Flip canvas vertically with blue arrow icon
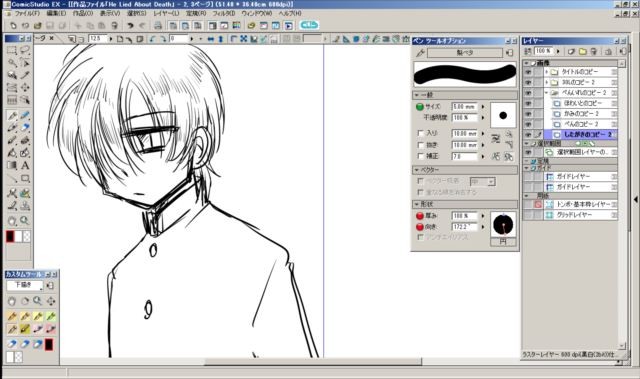The image size is (640, 379). pos(220,39)
